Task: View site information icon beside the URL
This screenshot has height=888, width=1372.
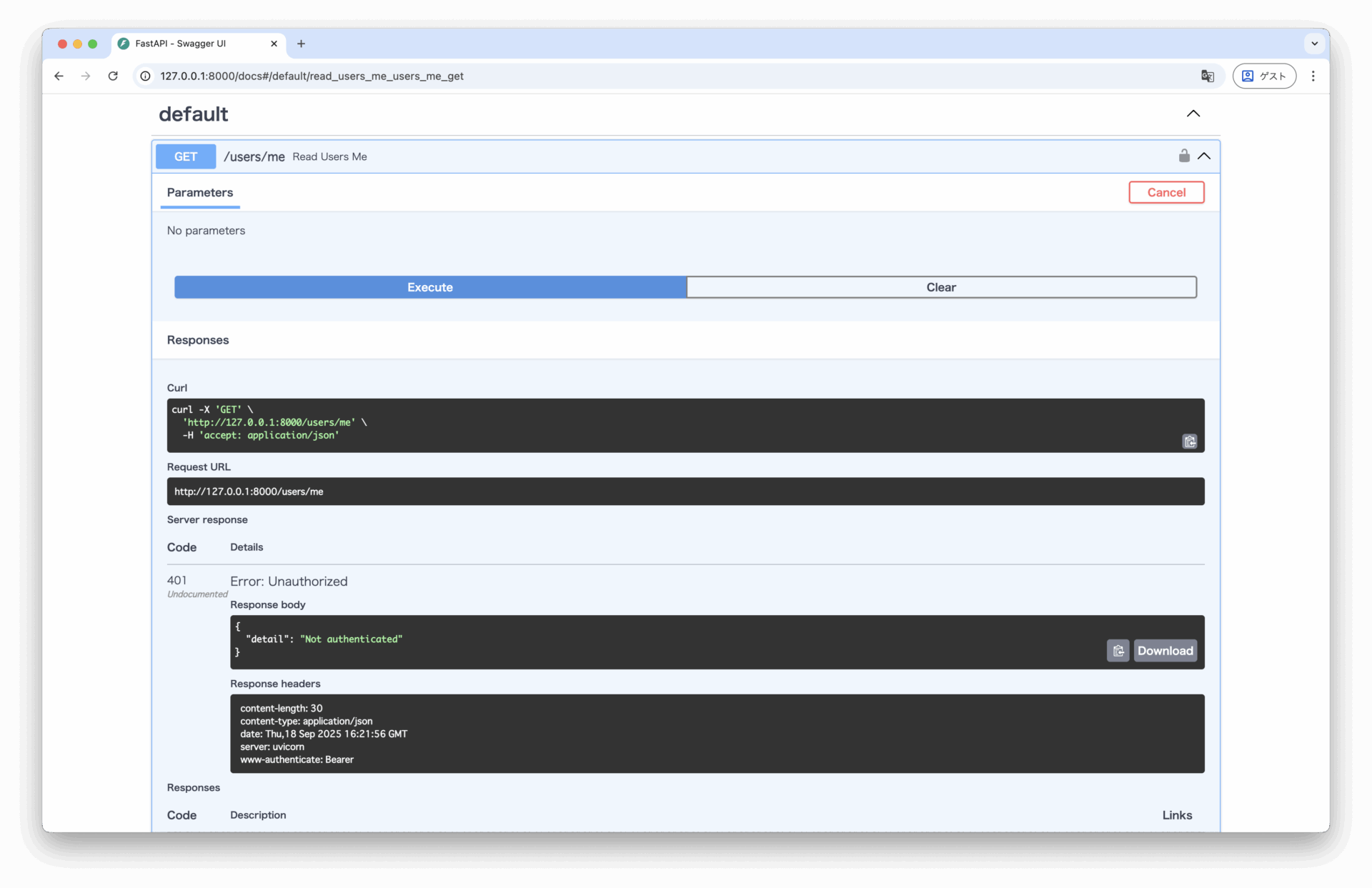Action: [x=145, y=76]
